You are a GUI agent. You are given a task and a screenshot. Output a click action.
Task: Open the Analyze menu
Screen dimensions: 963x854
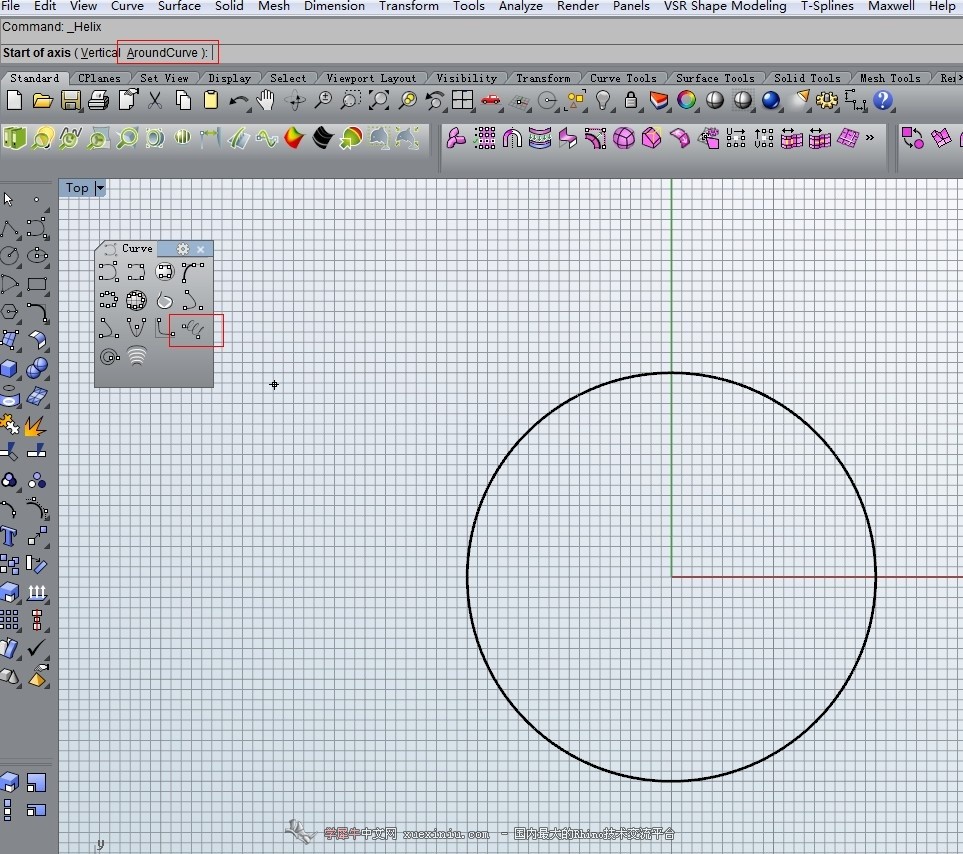pos(521,6)
